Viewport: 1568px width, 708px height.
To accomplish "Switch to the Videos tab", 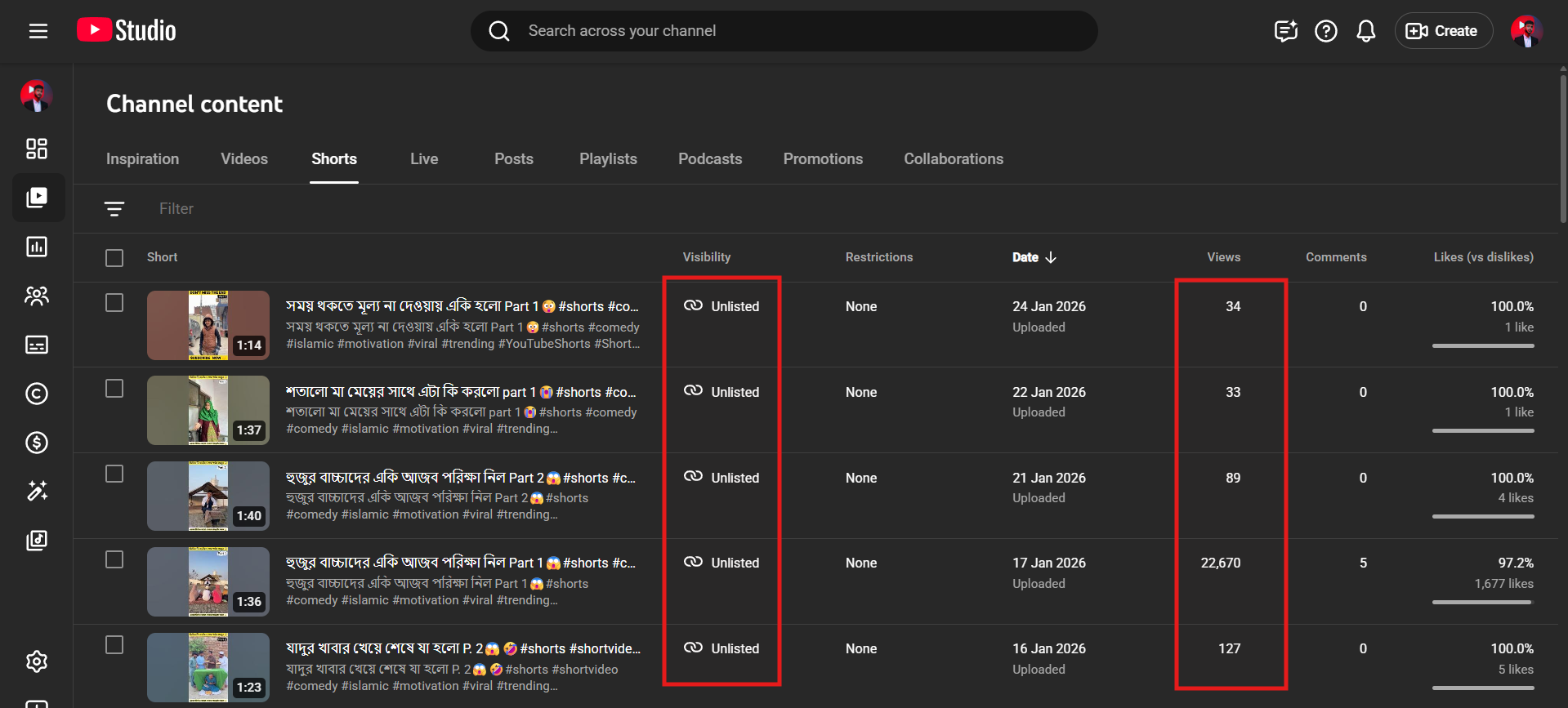I will [x=243, y=159].
